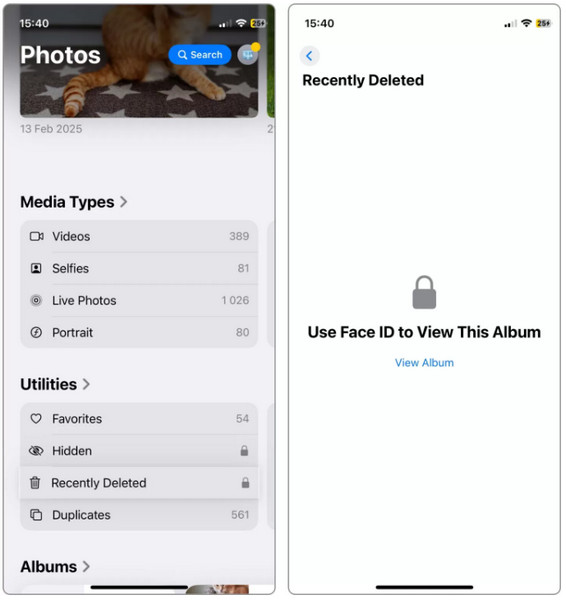Expand the Albums section

pos(55,567)
